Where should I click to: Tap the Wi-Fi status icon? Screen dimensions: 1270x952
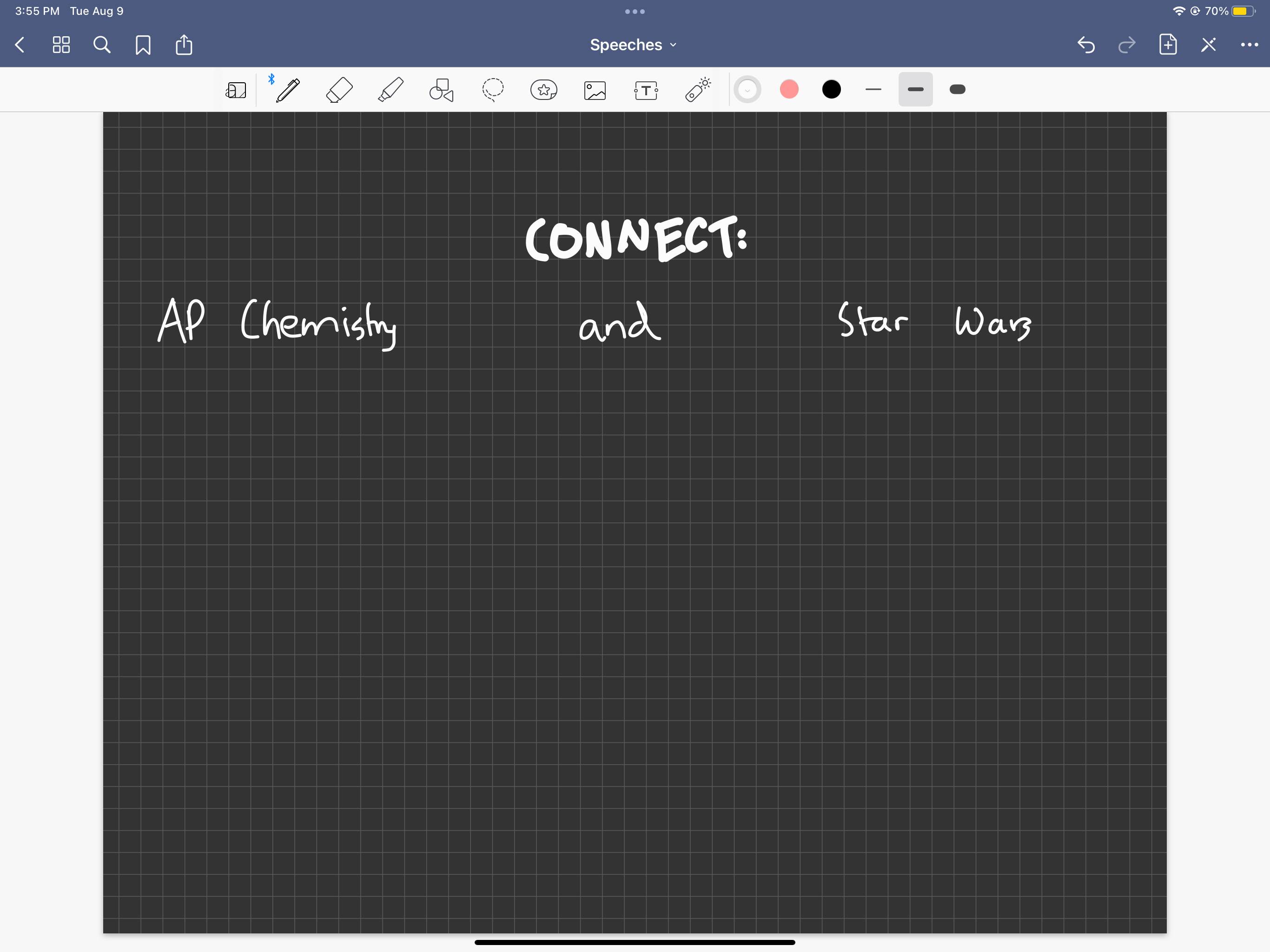click(x=1179, y=11)
